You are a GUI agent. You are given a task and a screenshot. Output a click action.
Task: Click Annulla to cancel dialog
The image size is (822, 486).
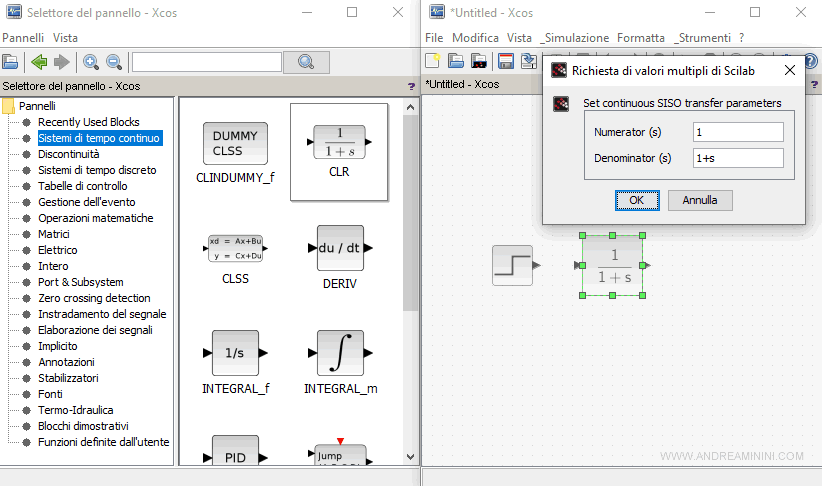point(700,200)
